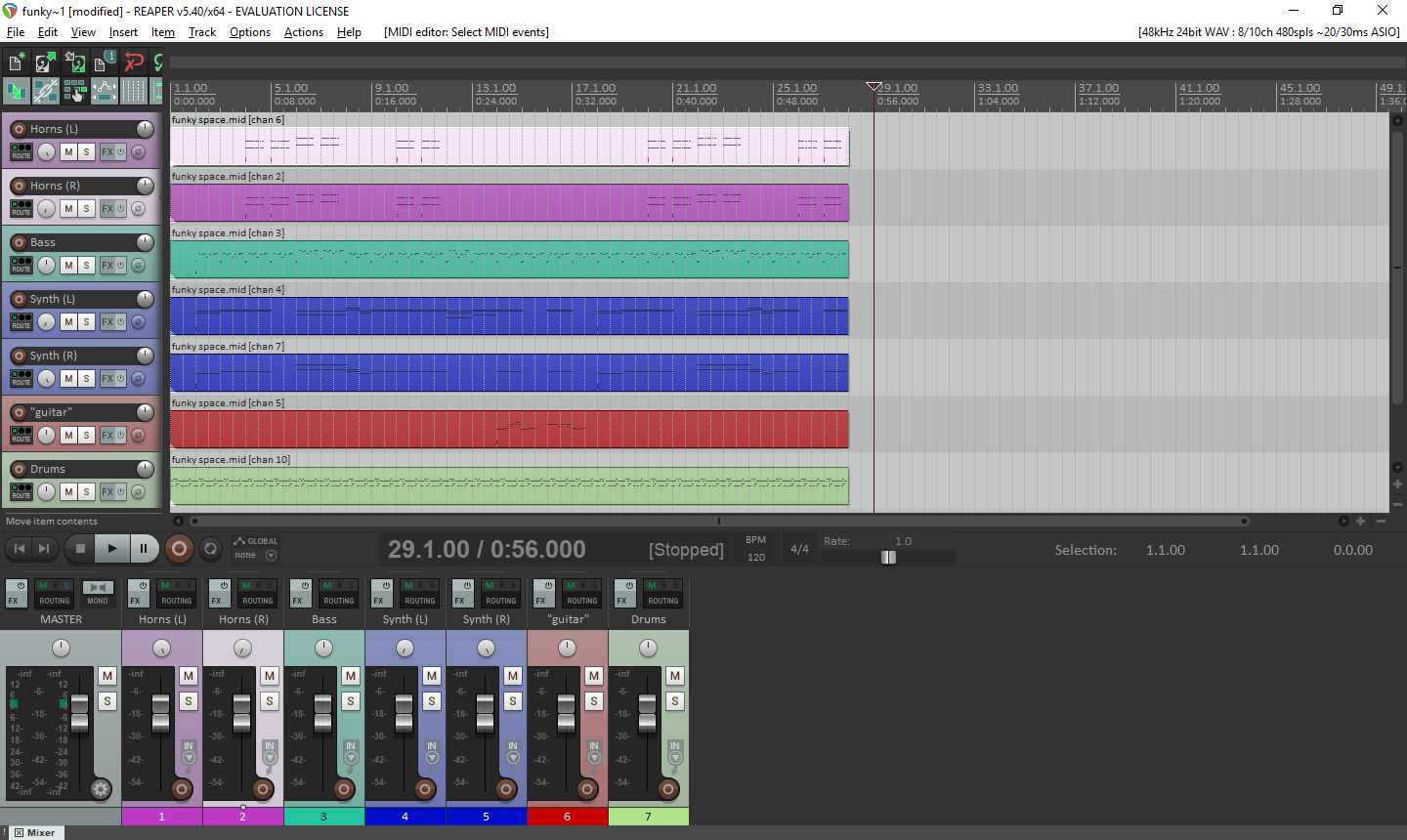Viewport: 1407px width, 840px height.
Task: Click the MASTER volume fader
Action: click(x=80, y=714)
